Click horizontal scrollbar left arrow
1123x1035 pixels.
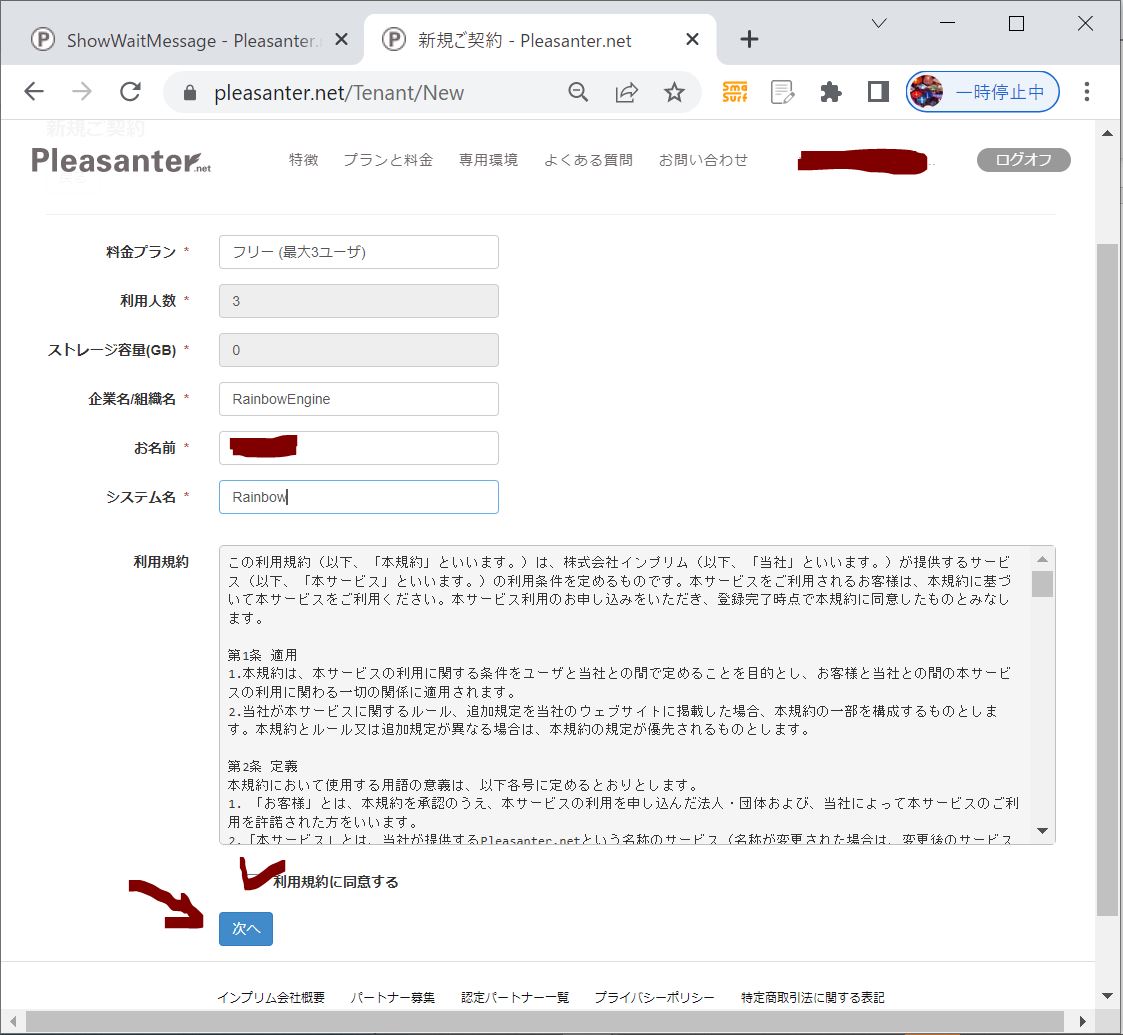pyautogui.click(x=12, y=1021)
